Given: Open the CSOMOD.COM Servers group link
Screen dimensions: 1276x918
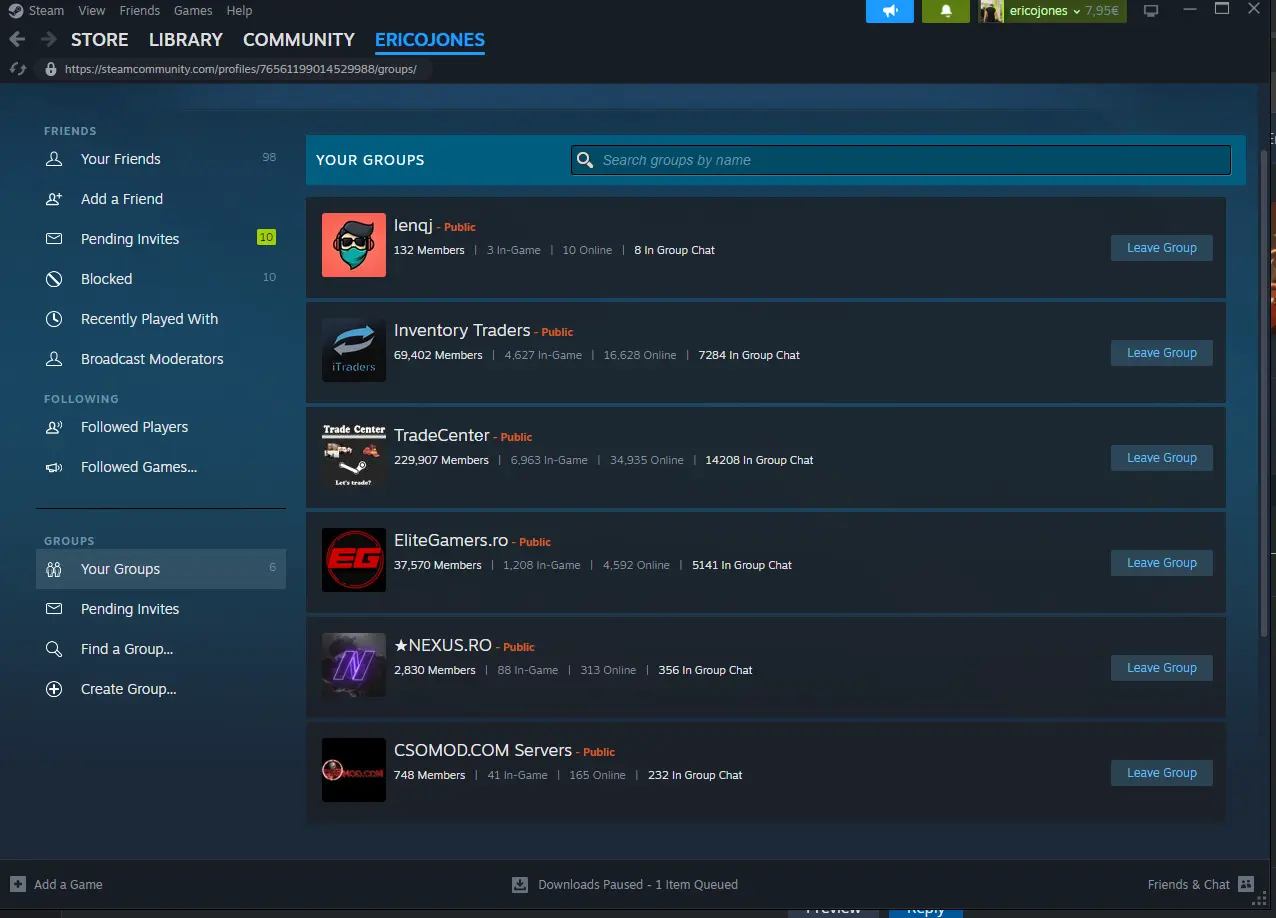Looking at the screenshot, I should [x=483, y=750].
